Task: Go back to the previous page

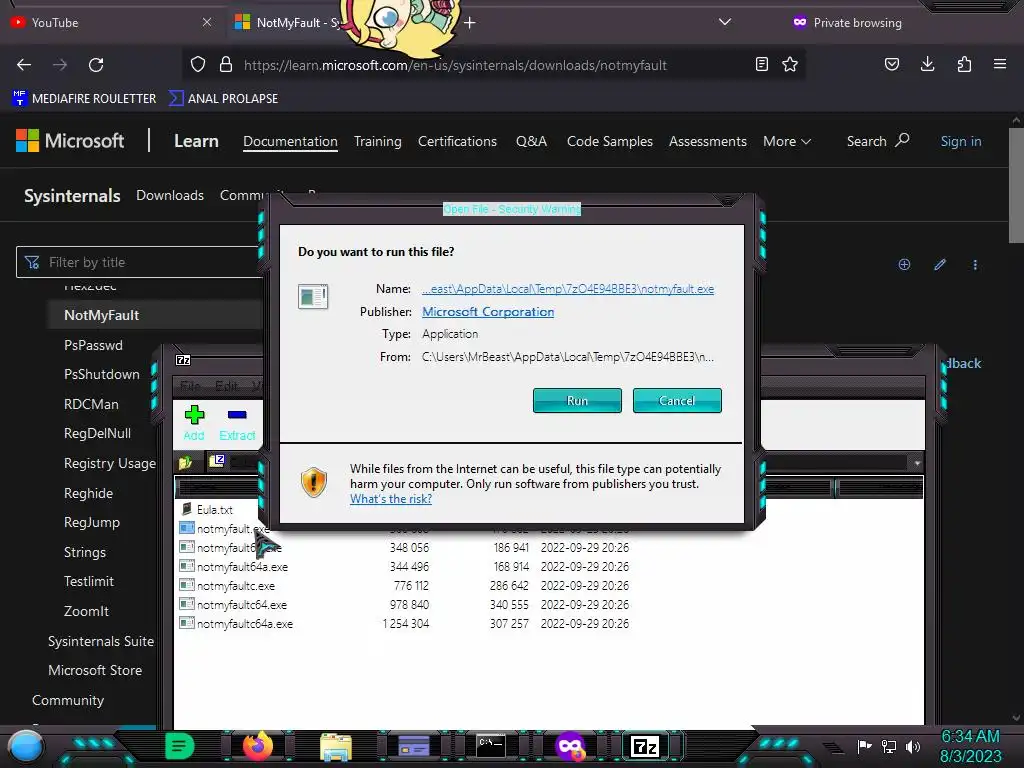Action: [24, 65]
